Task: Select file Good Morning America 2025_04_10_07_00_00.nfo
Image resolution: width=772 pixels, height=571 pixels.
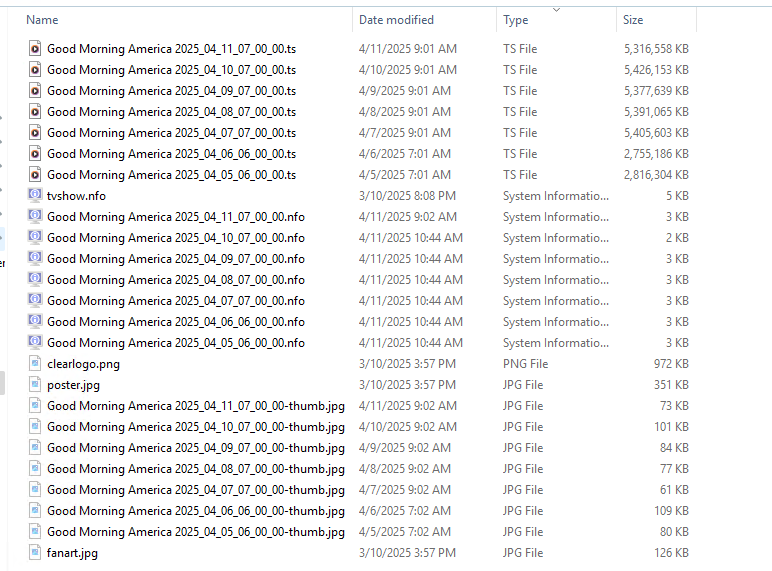Action: pos(176,238)
